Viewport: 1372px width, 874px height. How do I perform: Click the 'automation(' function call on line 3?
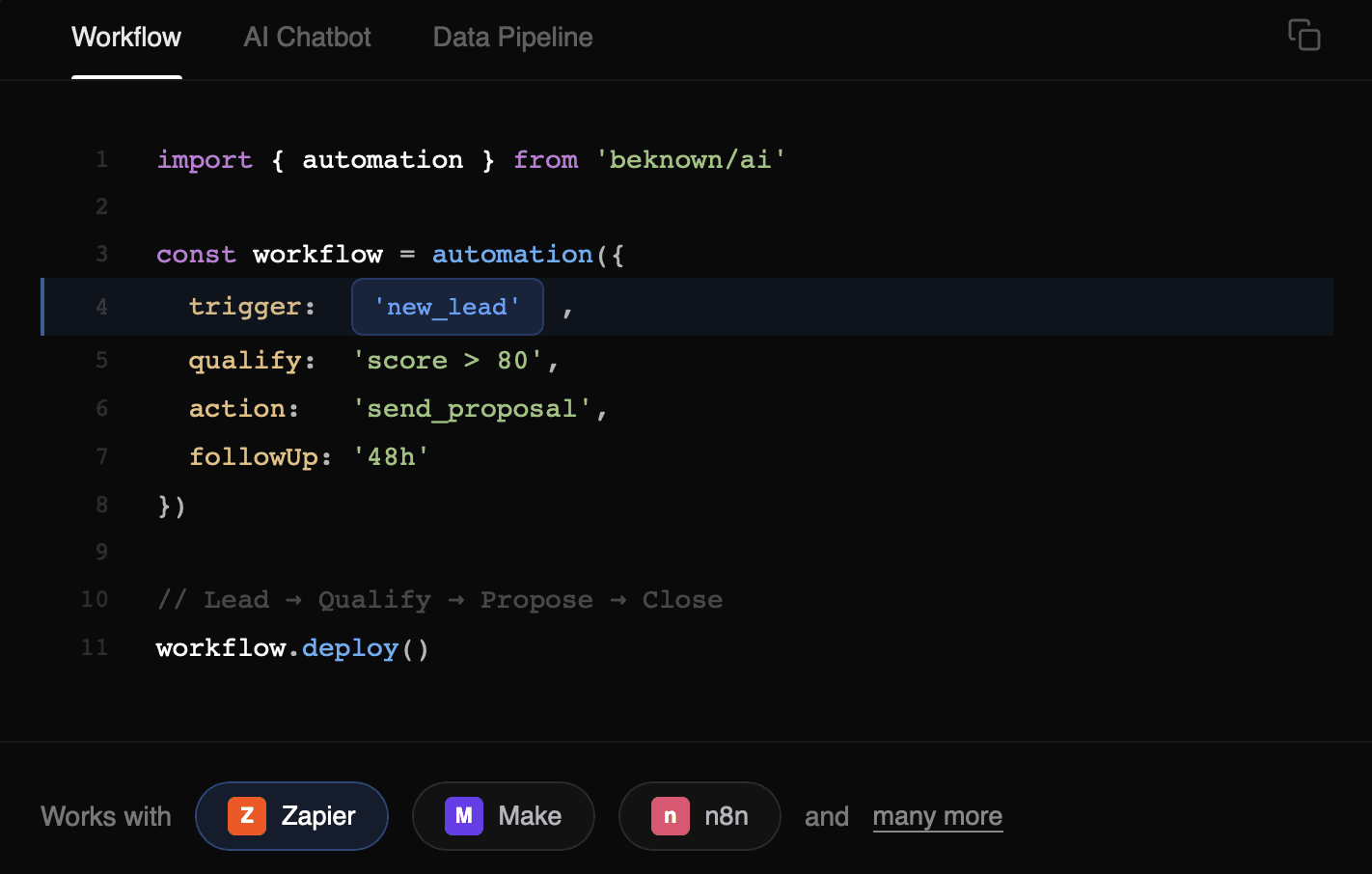tap(519, 255)
